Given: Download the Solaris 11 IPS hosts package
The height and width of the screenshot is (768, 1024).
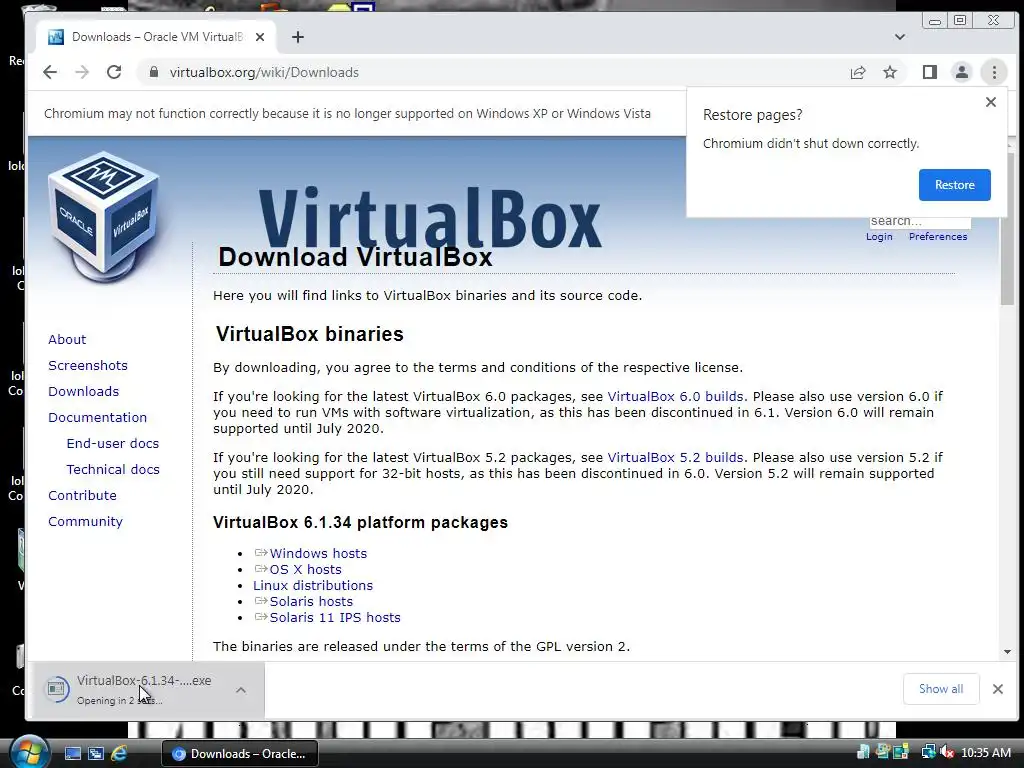Looking at the screenshot, I should tap(335, 618).
